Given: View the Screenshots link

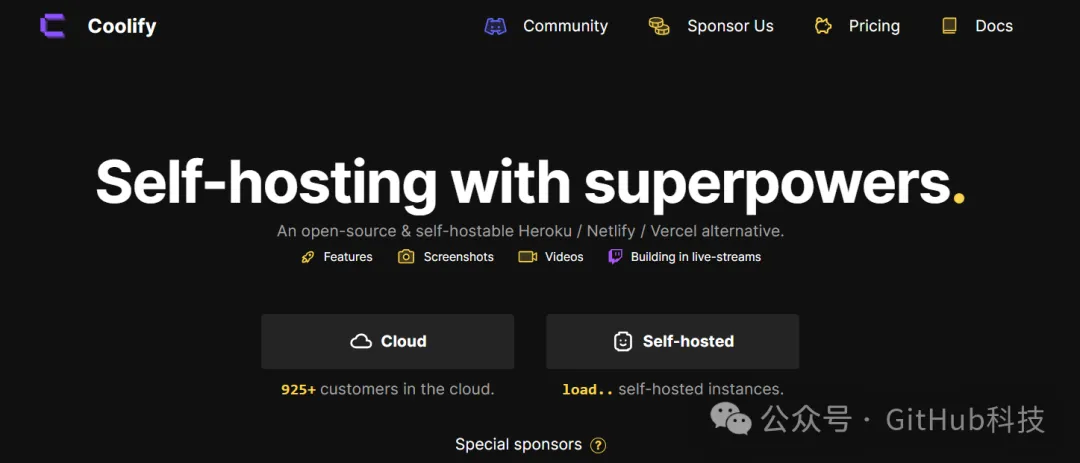Looking at the screenshot, I should [458, 257].
